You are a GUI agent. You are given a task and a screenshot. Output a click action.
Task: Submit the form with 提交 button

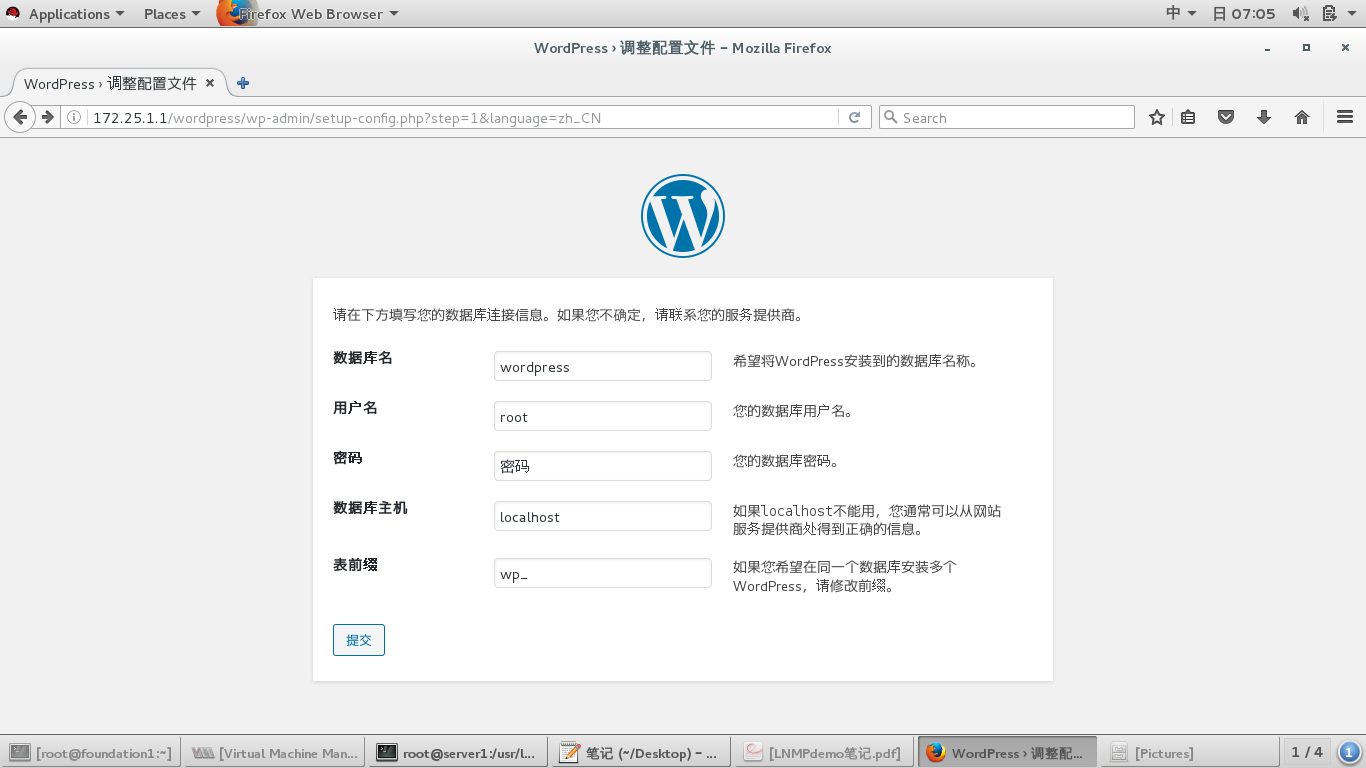359,640
